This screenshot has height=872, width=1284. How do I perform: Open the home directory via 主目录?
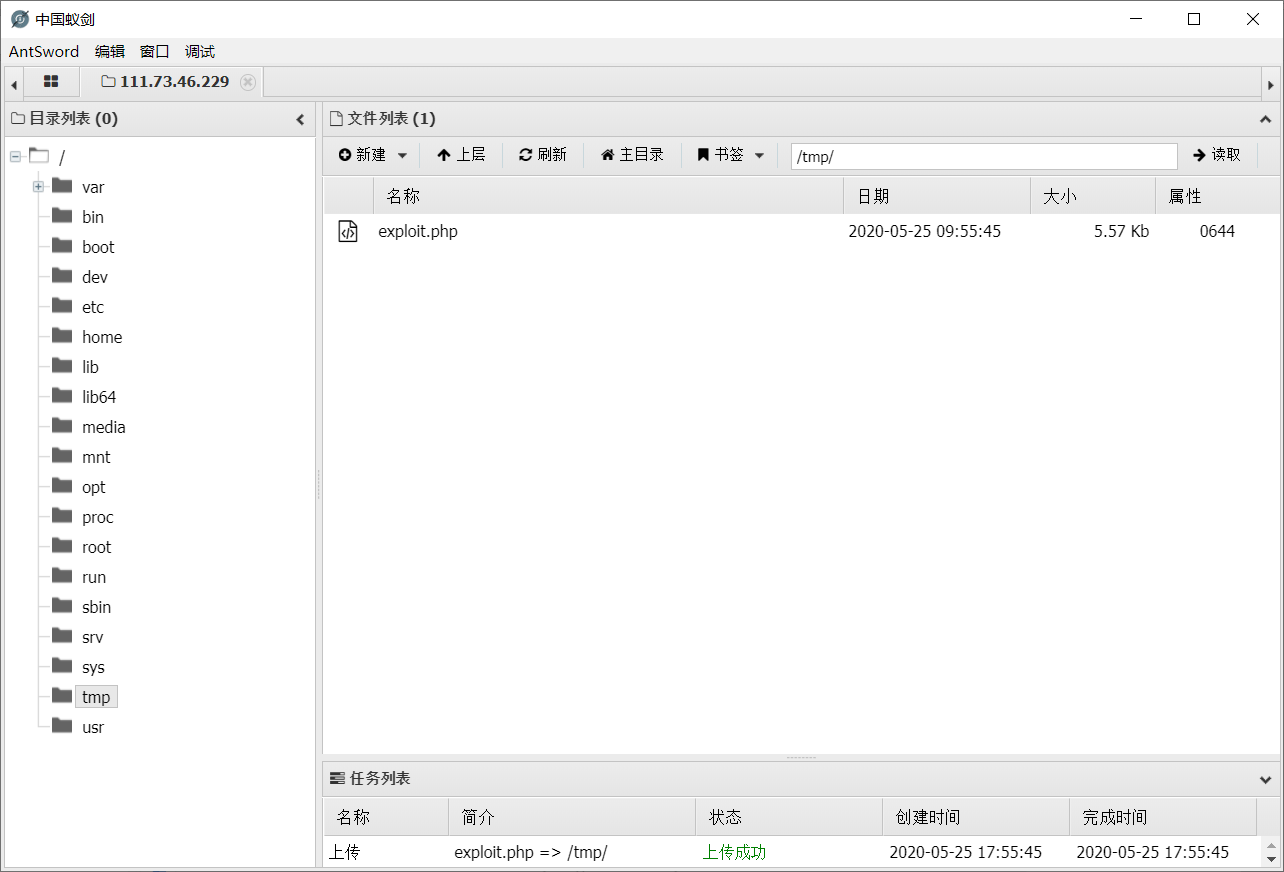click(632, 154)
